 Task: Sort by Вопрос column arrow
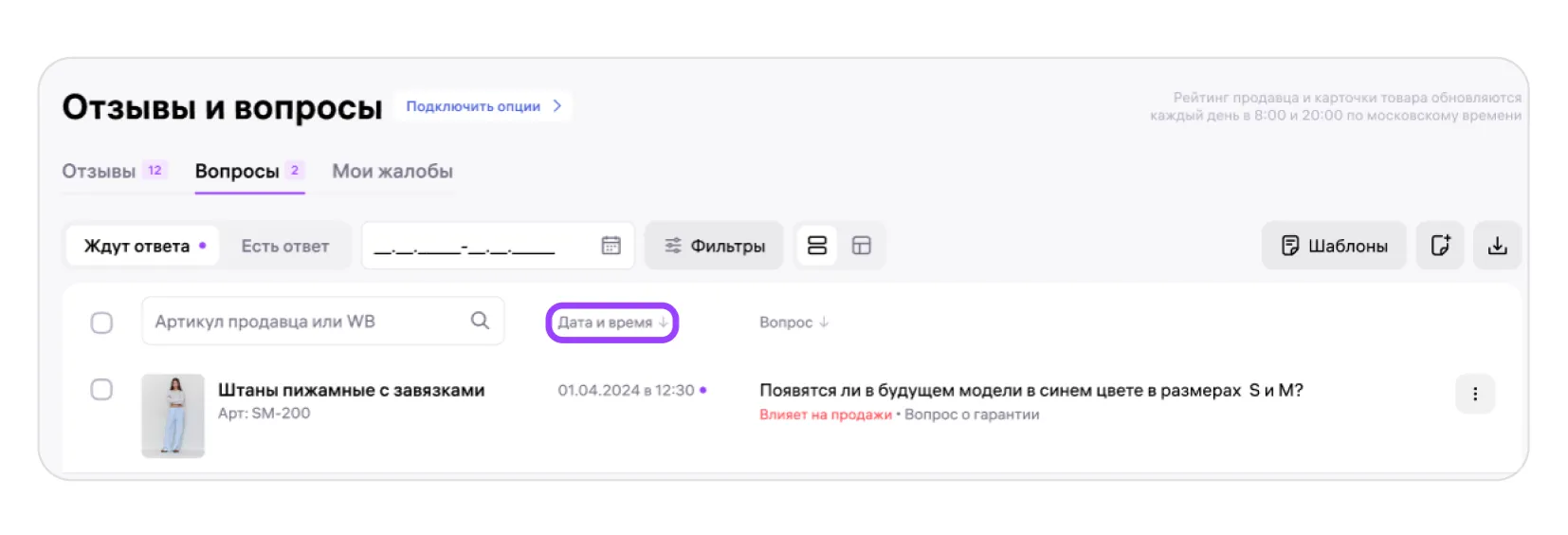823,323
